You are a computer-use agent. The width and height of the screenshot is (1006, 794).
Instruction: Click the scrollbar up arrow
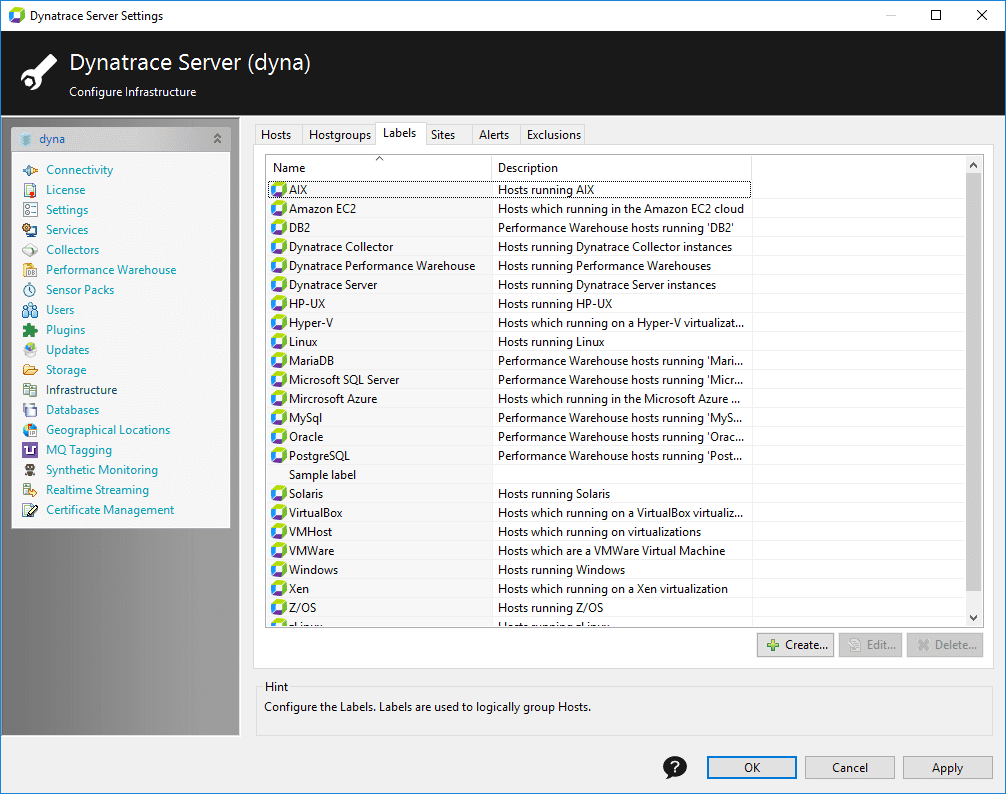(973, 165)
